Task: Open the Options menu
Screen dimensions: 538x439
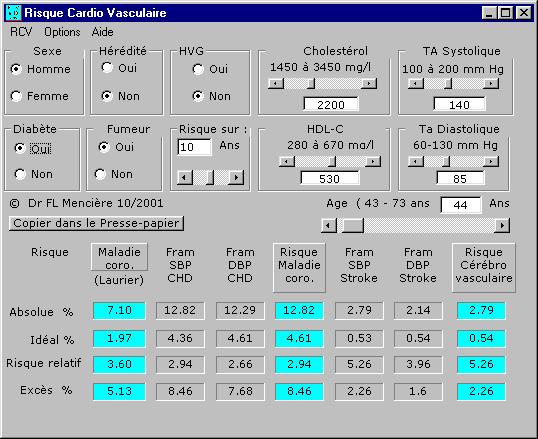Action: [x=62, y=32]
